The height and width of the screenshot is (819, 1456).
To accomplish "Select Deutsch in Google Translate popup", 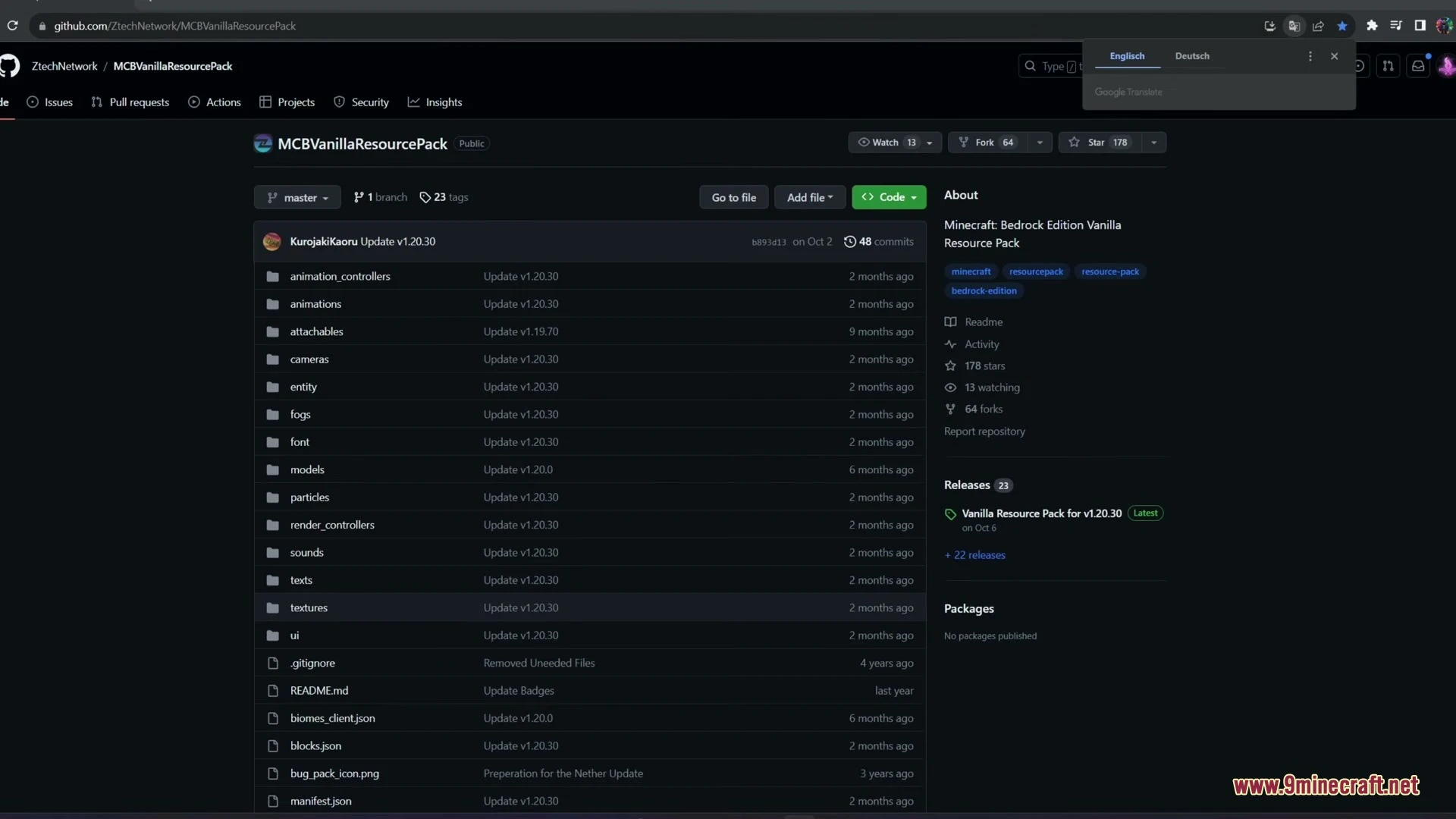I will click(1192, 56).
